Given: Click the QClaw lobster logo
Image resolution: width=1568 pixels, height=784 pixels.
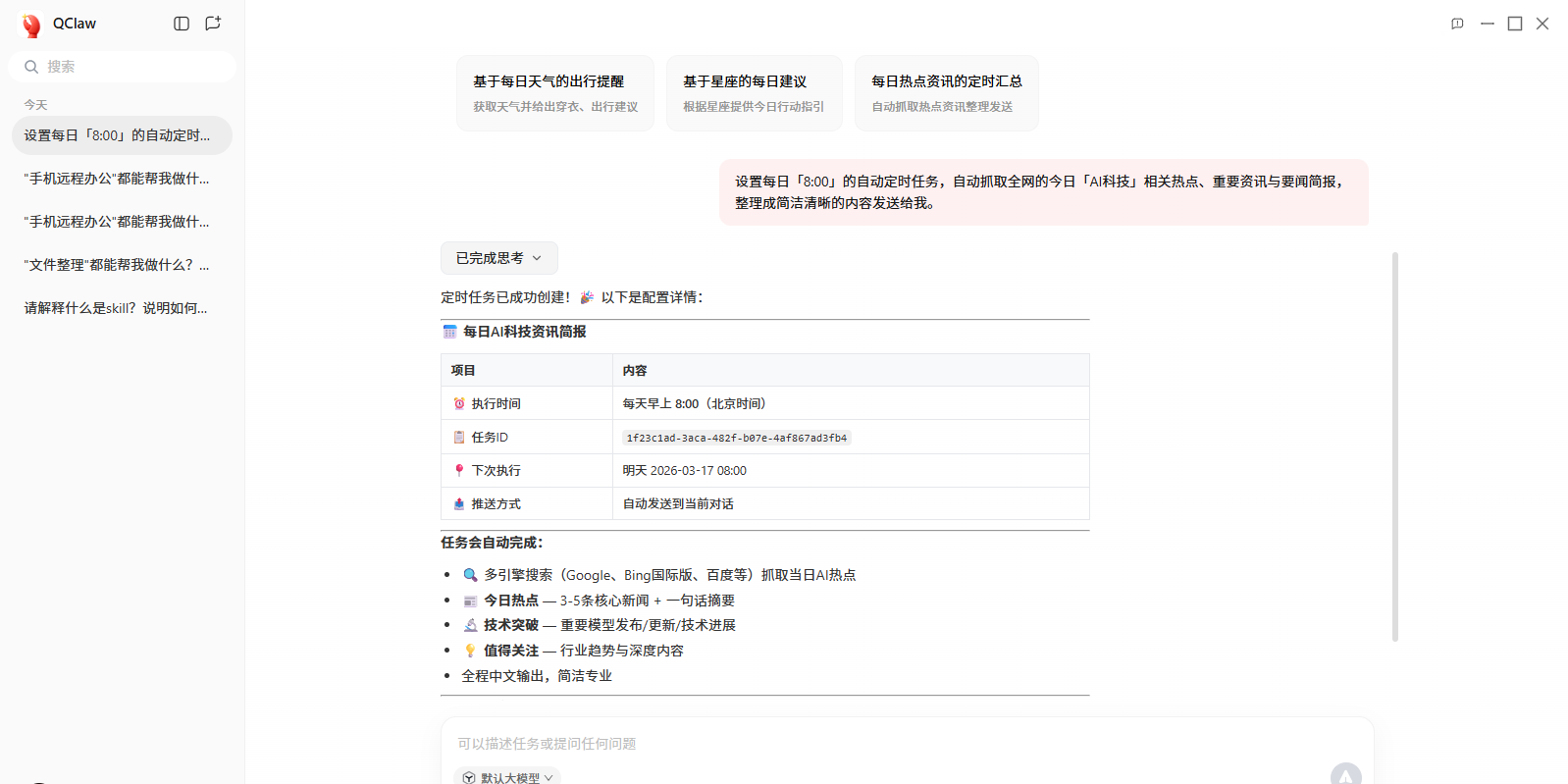Looking at the screenshot, I should 31,25.
